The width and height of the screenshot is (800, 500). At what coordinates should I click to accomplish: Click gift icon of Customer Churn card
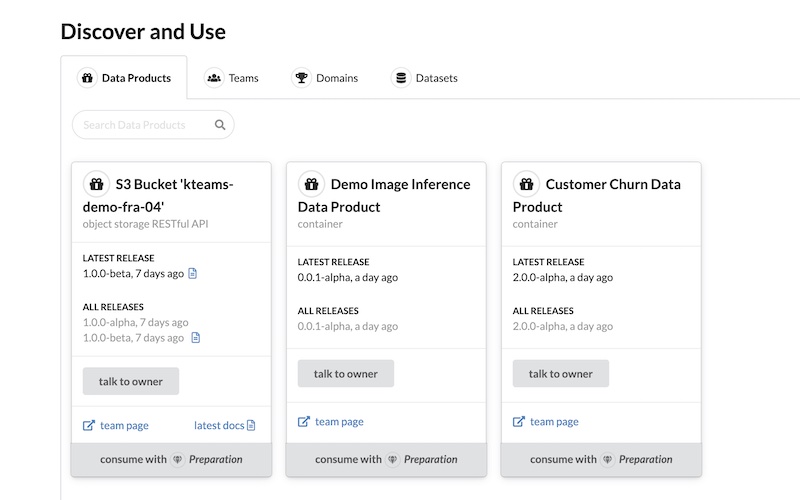(x=527, y=184)
